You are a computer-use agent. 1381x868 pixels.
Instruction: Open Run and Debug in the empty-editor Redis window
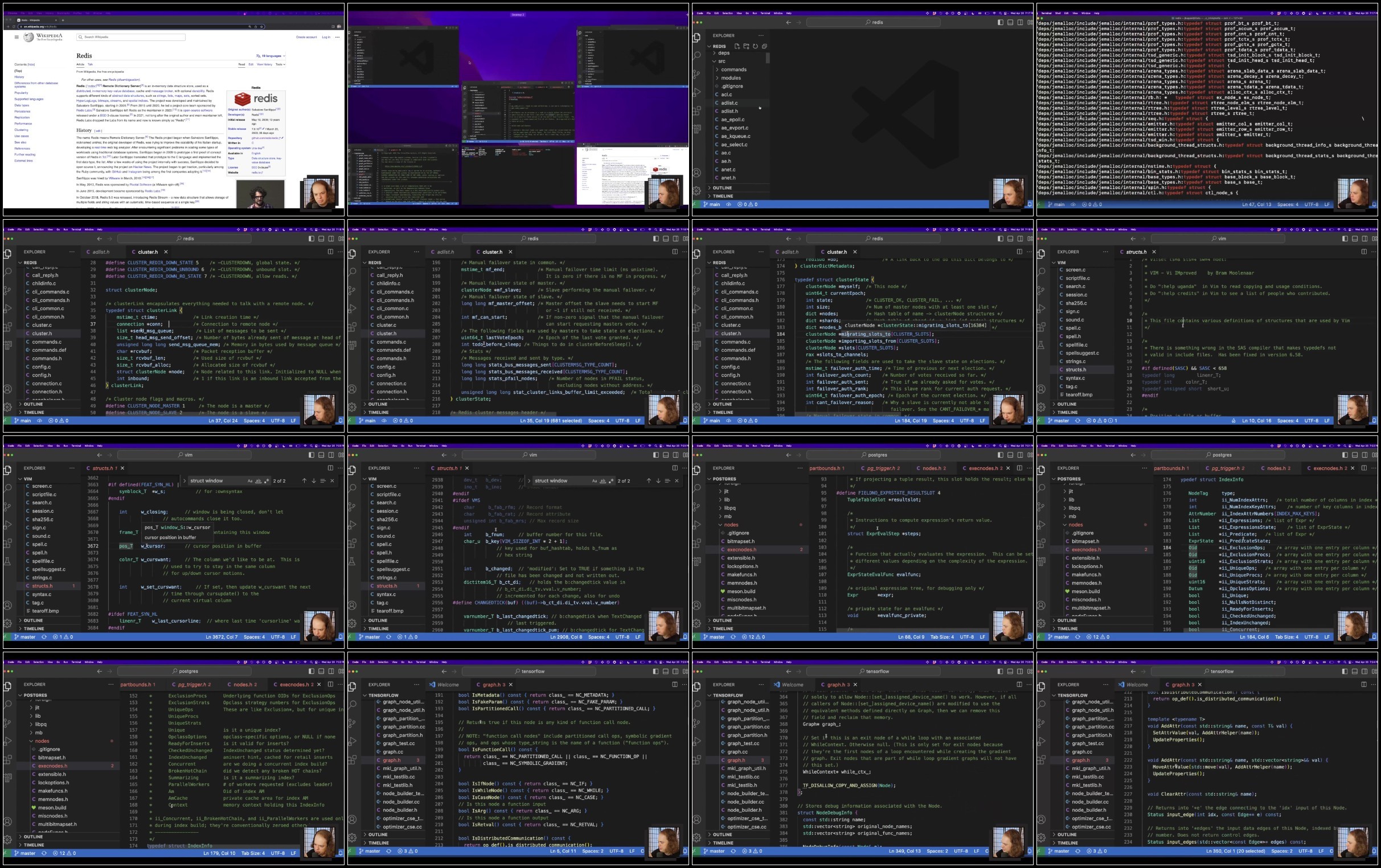[x=697, y=92]
